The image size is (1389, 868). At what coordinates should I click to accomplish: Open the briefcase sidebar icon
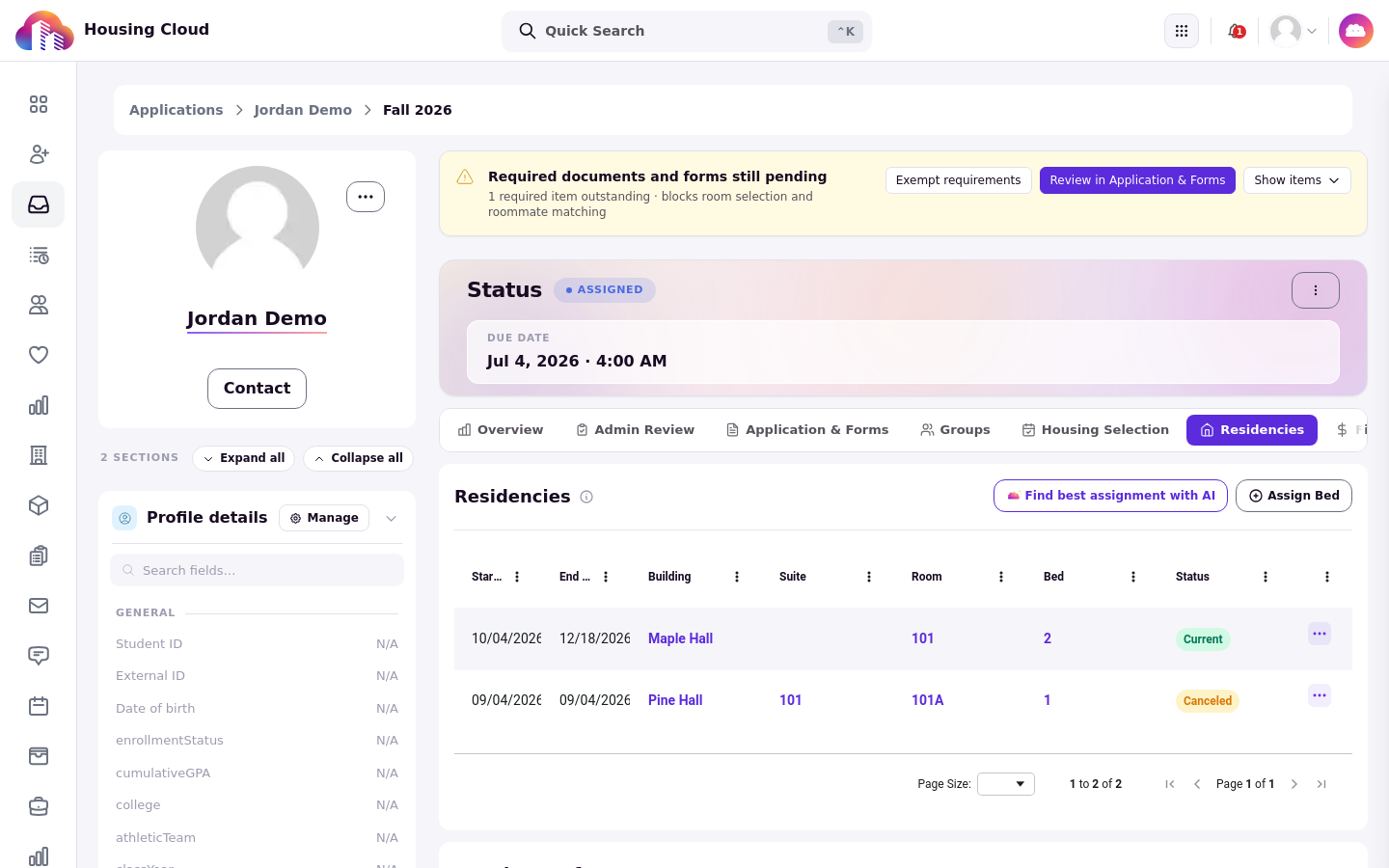39,806
